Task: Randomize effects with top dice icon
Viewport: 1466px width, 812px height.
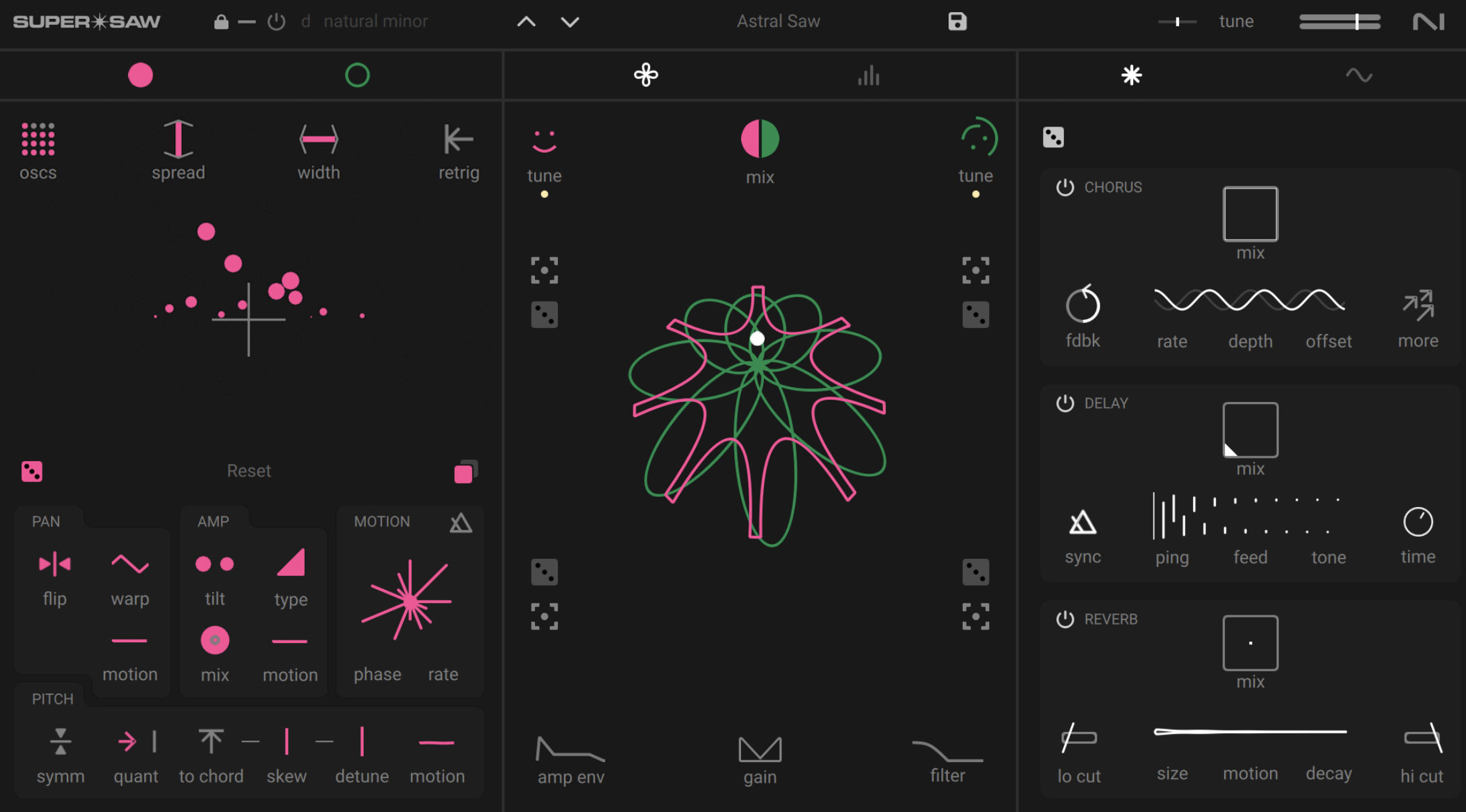Action: click(1053, 137)
